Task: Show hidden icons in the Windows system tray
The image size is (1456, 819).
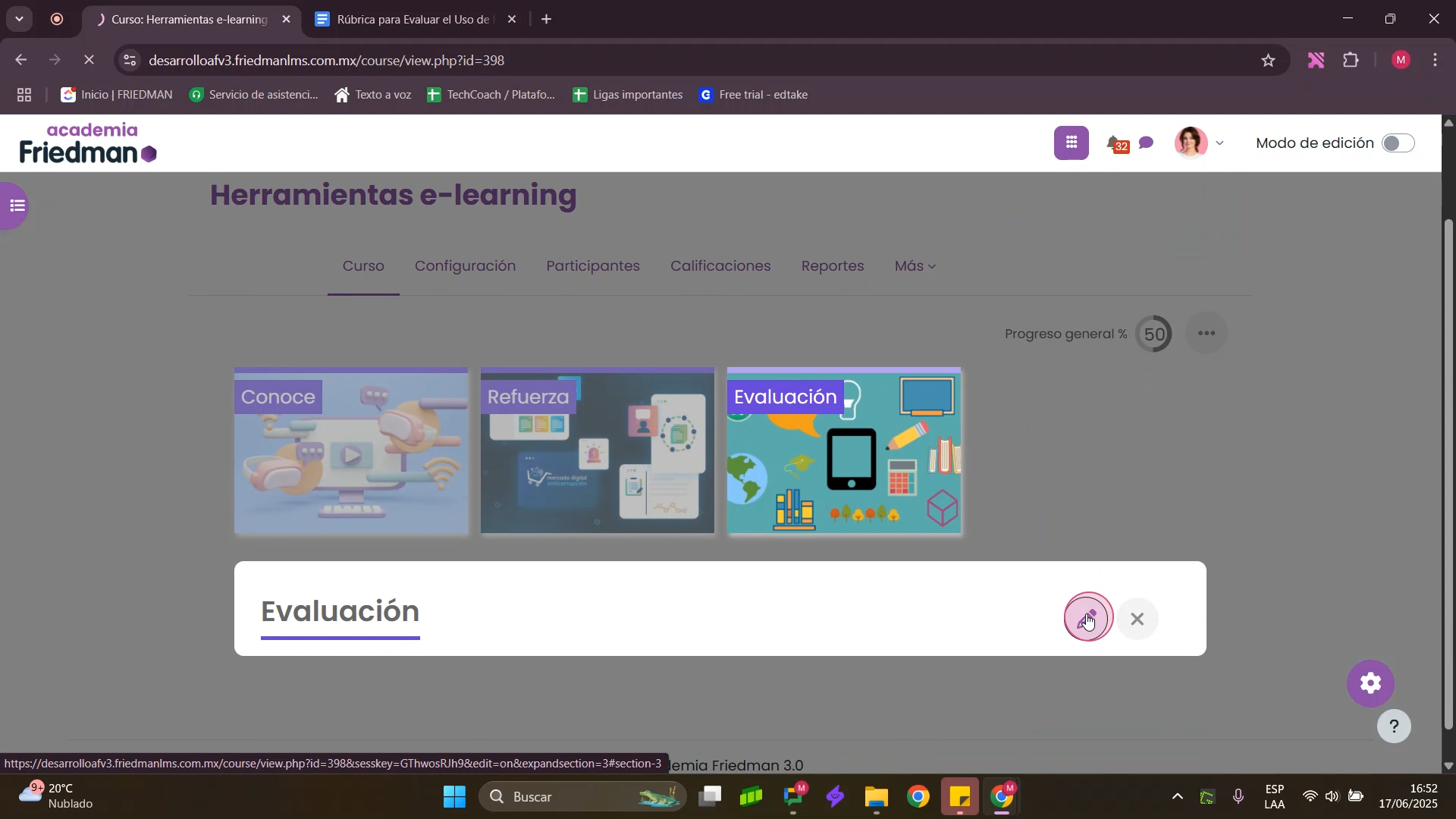Action: click(x=1177, y=797)
